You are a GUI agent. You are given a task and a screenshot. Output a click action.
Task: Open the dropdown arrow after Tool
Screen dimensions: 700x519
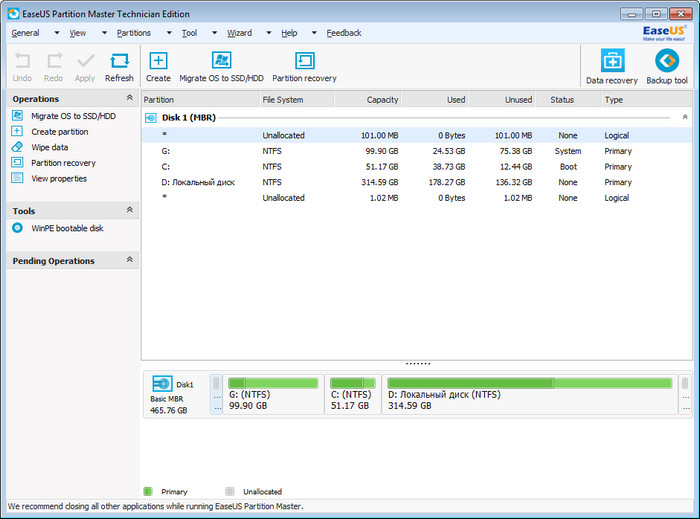(x=215, y=33)
